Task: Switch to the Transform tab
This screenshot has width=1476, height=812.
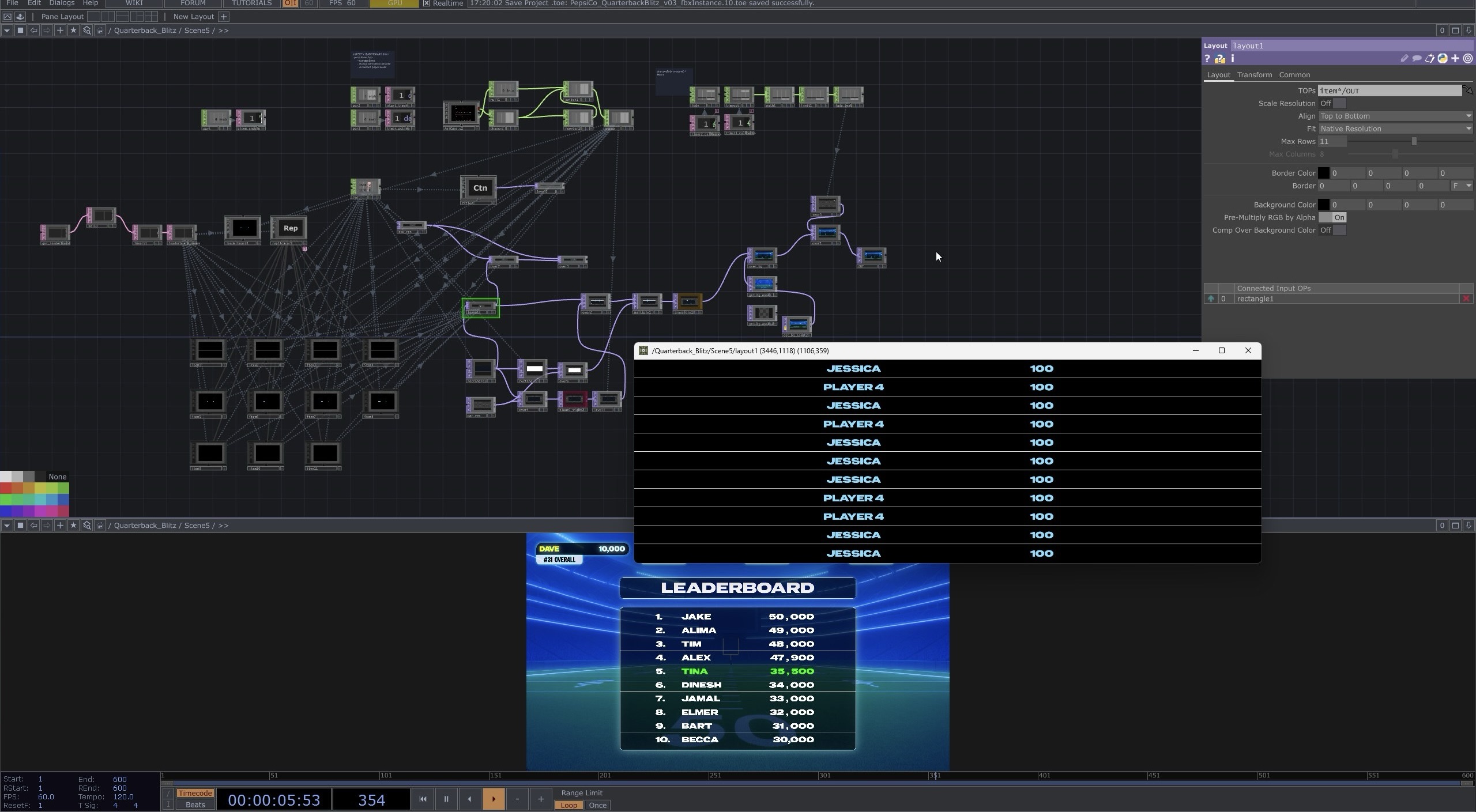Action: [x=1254, y=75]
